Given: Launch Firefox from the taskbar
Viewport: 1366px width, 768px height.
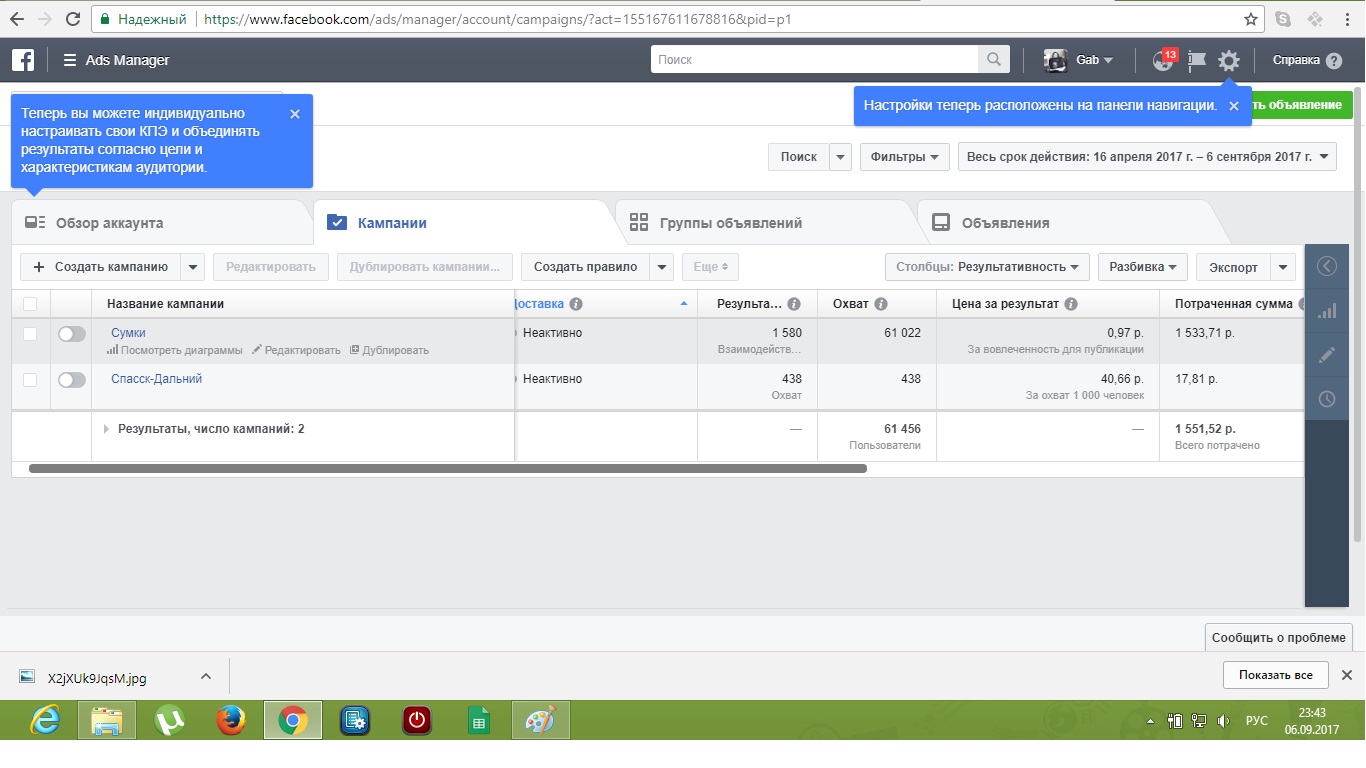Looking at the screenshot, I should [231, 720].
